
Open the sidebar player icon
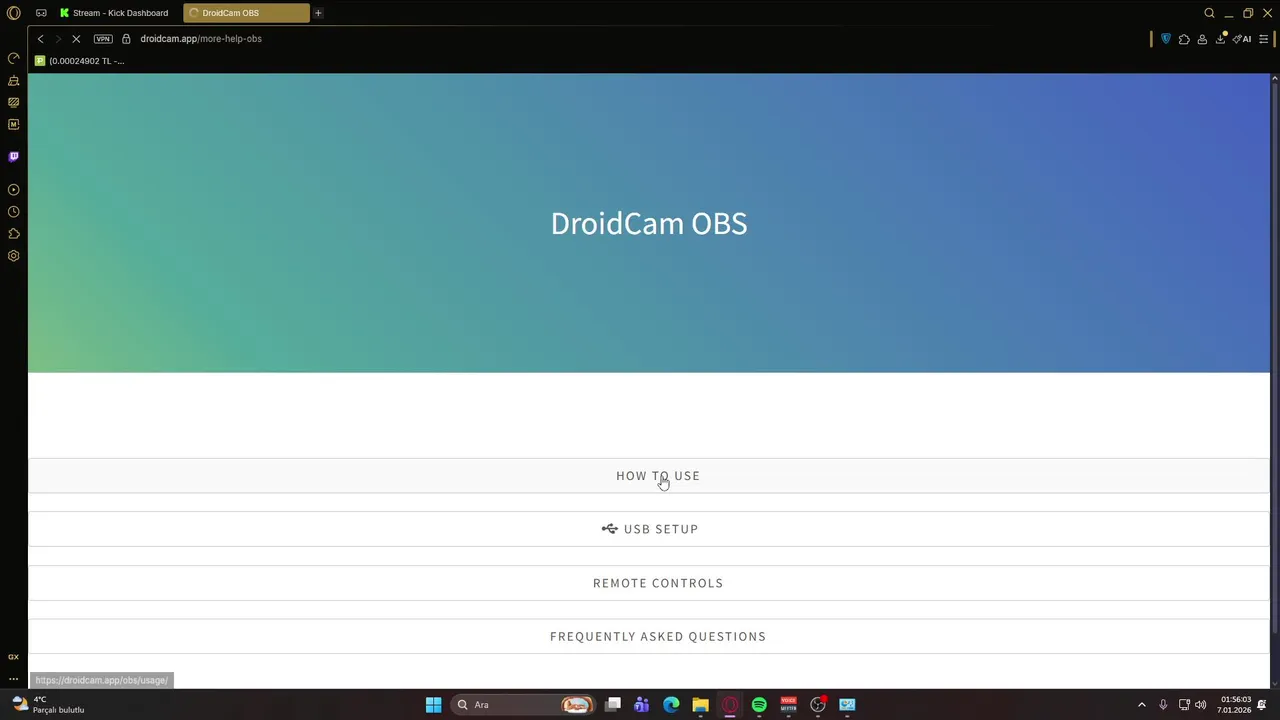coord(14,190)
